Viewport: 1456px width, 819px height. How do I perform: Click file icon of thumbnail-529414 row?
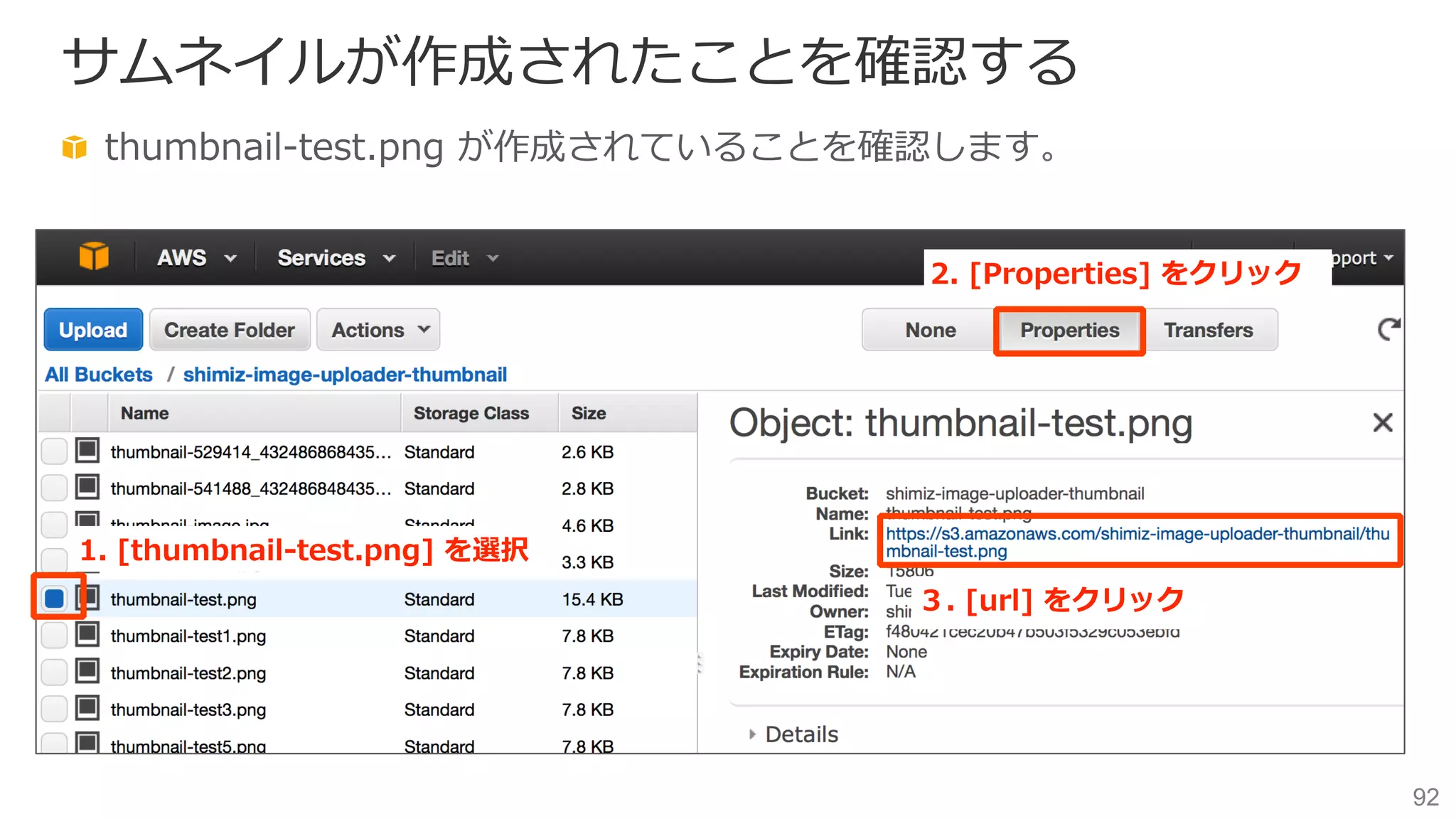[x=87, y=450]
